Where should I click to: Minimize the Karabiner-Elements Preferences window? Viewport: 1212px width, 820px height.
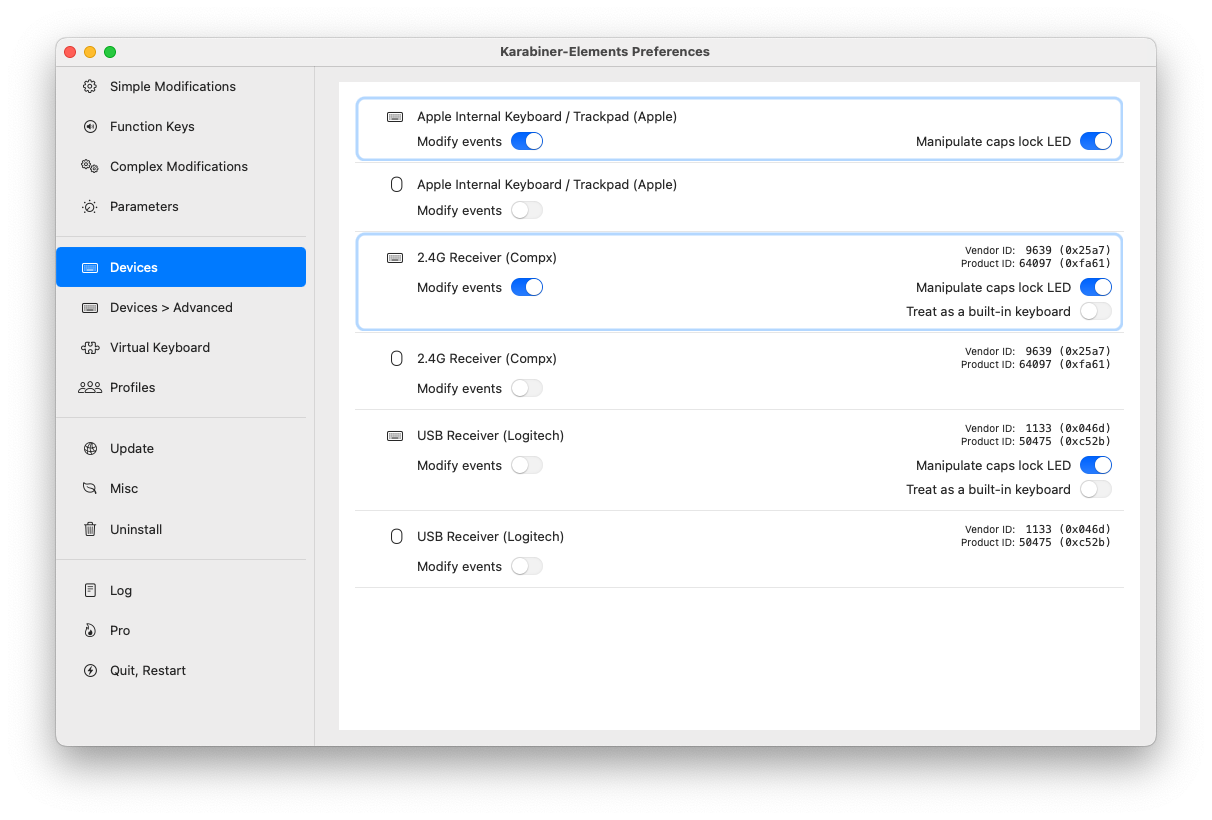pyautogui.click(x=90, y=52)
